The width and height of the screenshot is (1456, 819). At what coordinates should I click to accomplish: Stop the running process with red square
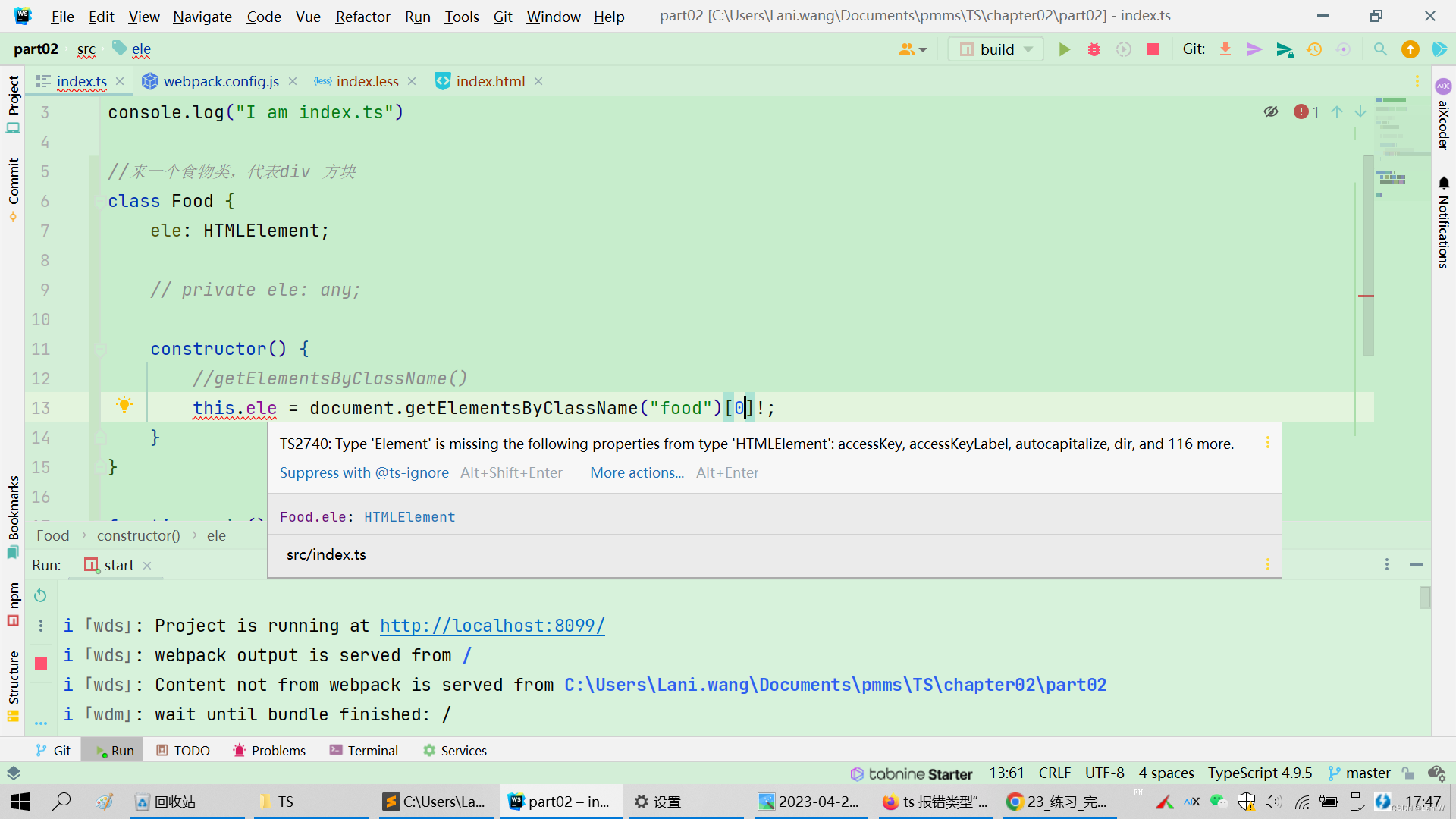(1153, 49)
